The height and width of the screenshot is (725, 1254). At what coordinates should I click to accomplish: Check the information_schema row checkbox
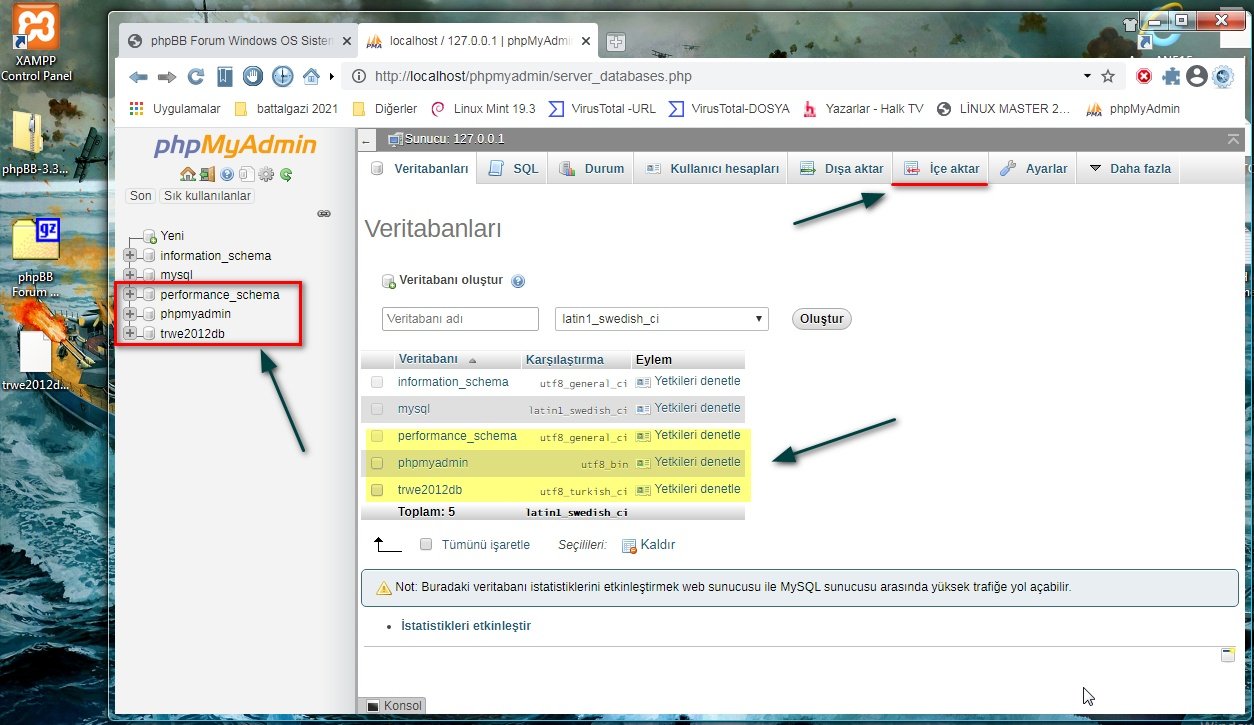(x=377, y=382)
